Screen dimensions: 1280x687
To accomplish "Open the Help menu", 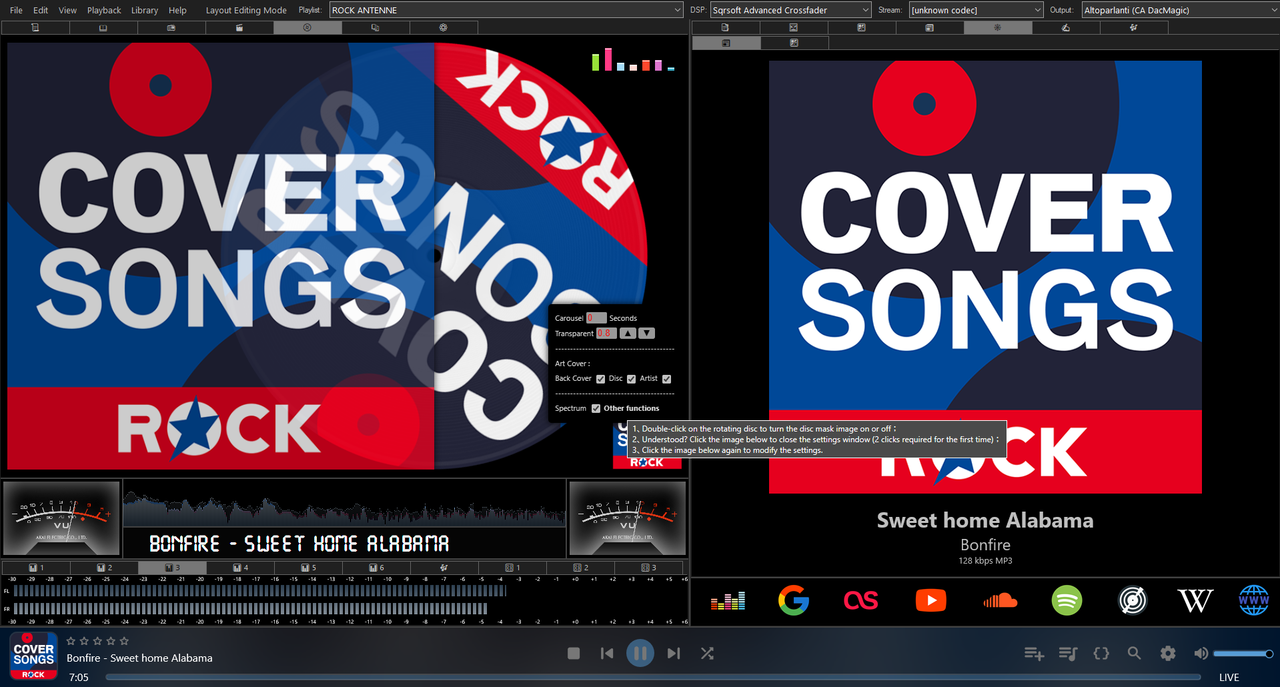I will tap(178, 10).
